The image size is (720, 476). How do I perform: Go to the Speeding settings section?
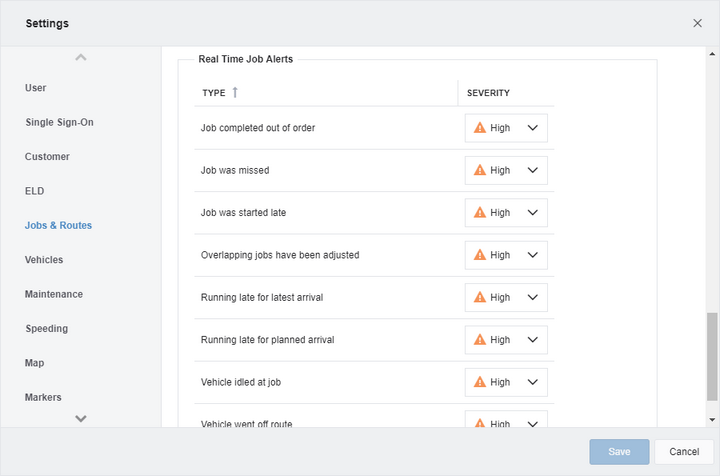pos(46,329)
